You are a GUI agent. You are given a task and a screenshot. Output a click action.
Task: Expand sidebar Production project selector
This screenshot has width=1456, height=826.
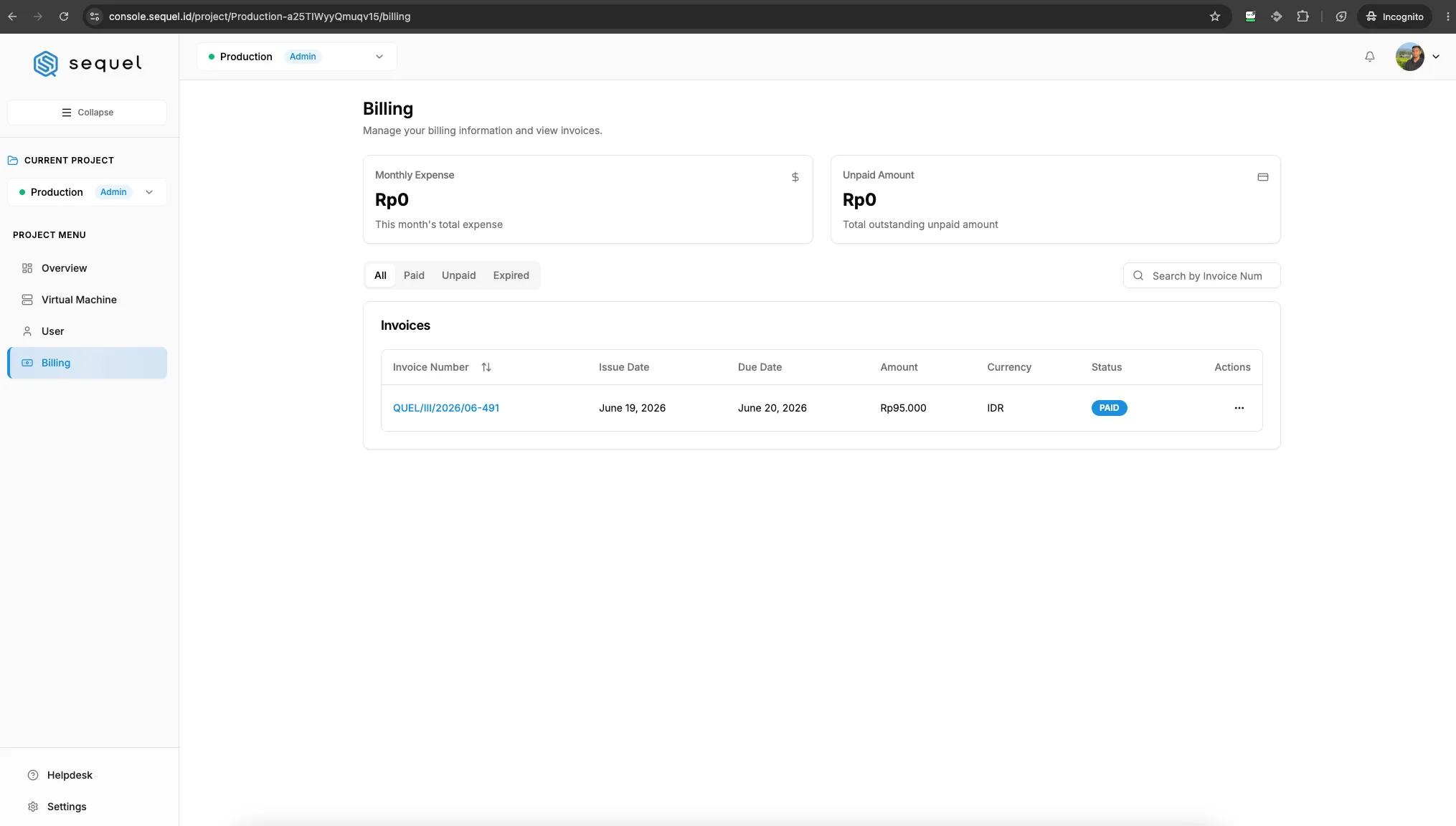pyautogui.click(x=87, y=192)
